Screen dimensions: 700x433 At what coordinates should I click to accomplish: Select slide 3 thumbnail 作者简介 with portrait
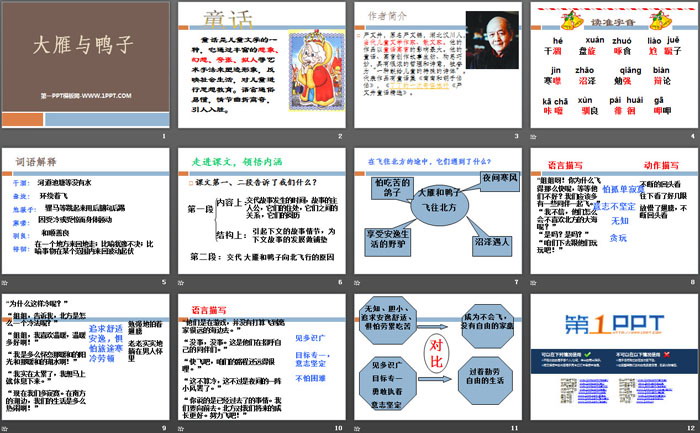(x=438, y=65)
